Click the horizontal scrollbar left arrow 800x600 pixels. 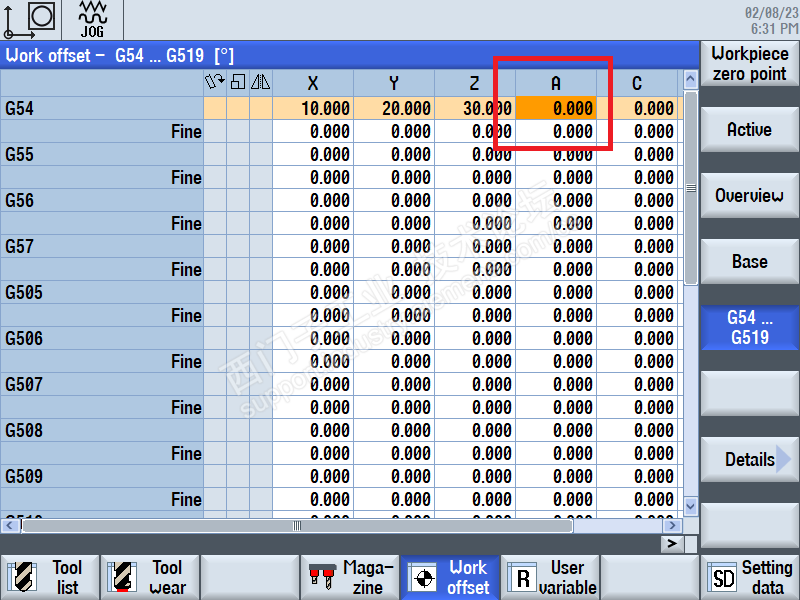pos(10,525)
